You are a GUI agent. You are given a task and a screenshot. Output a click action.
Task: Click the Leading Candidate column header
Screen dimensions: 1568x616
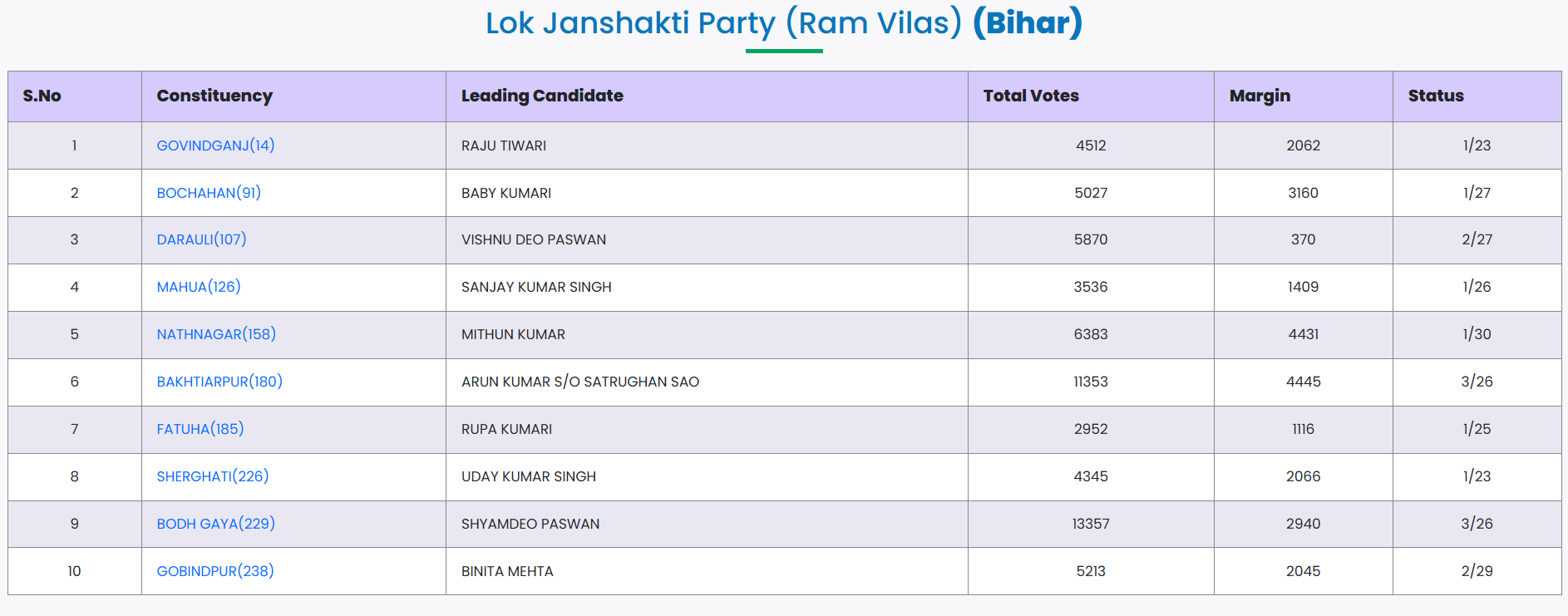(x=542, y=96)
